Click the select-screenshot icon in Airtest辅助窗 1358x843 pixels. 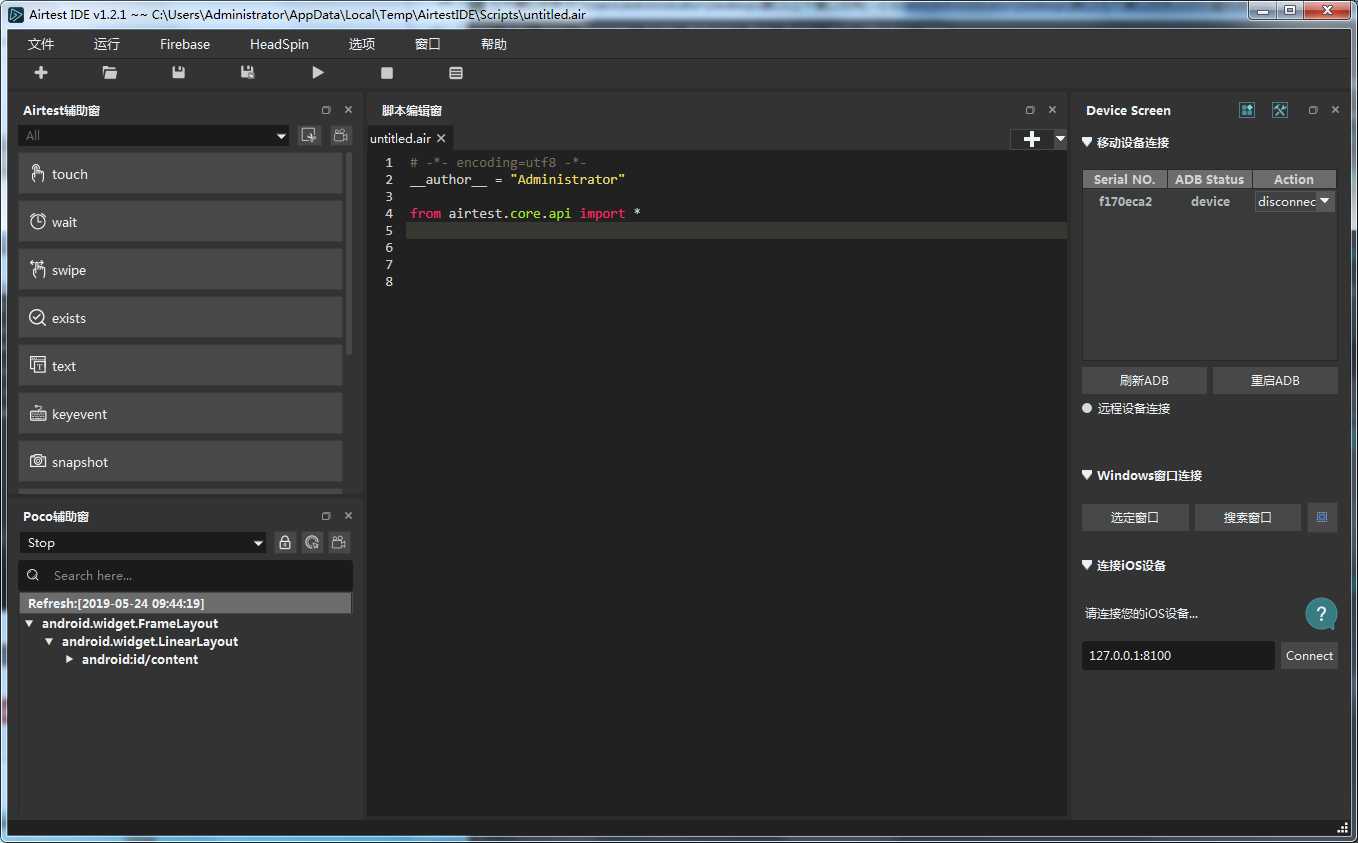point(309,136)
